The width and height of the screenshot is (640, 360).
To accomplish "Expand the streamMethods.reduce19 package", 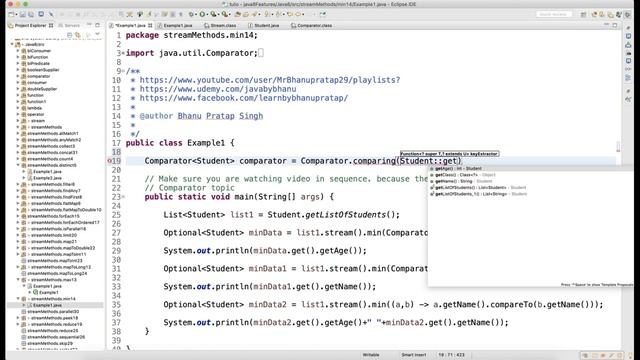I will pos(18,324).
